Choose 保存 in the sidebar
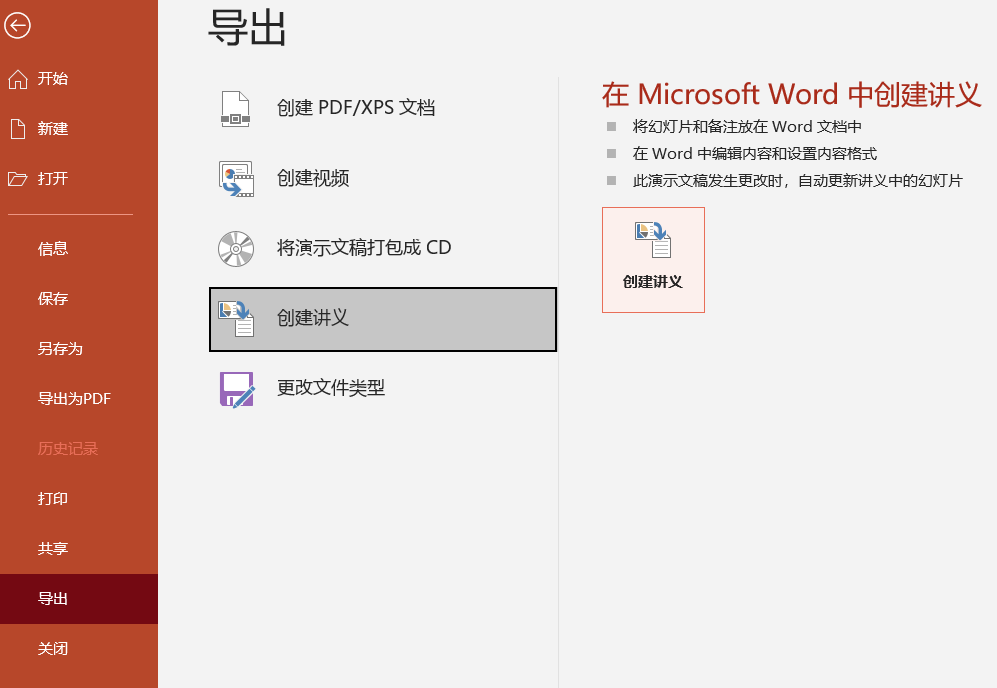The height and width of the screenshot is (688, 997). (x=79, y=298)
